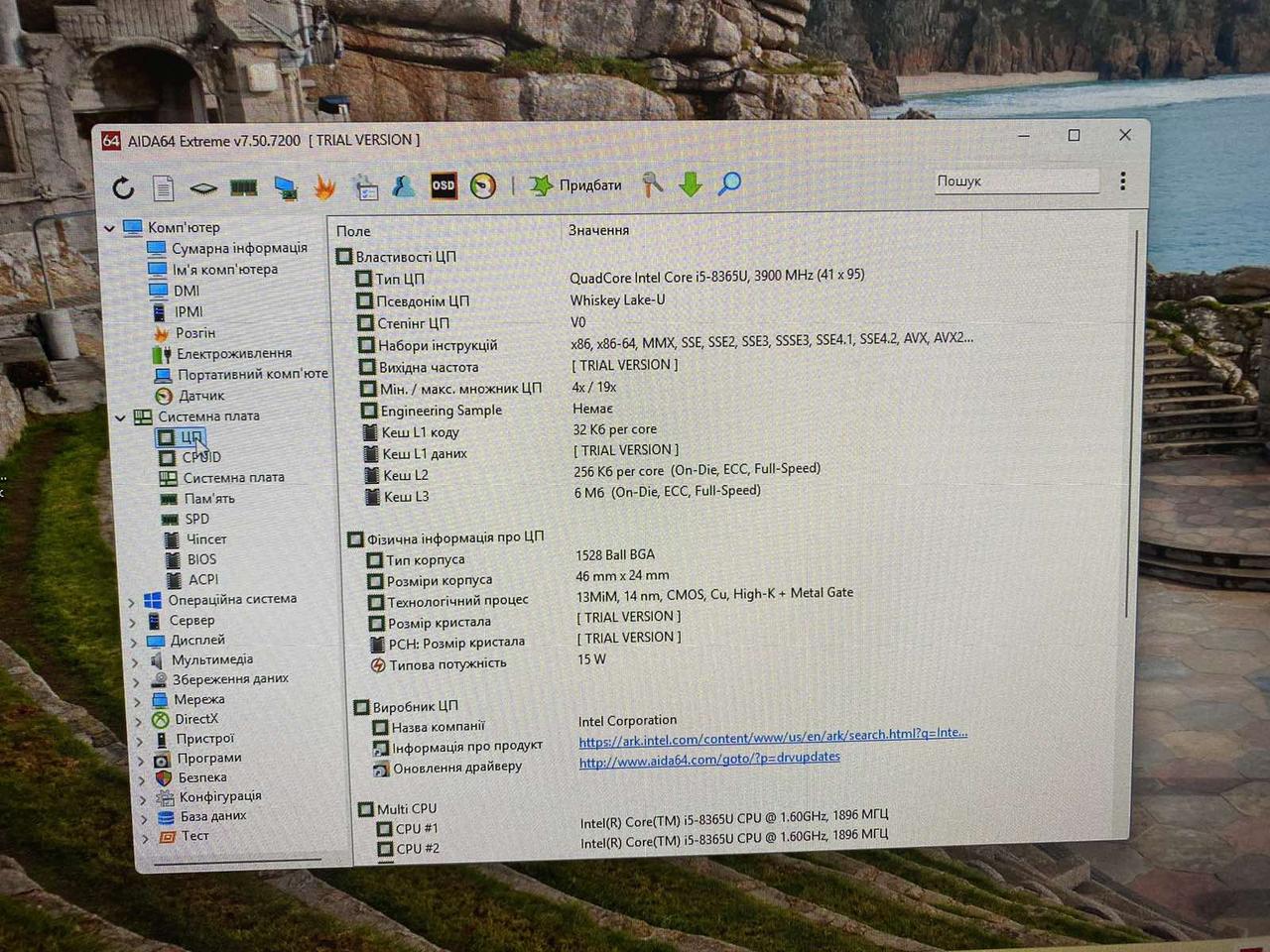Screen dimensions: 1270x952
Task: Expand the Операційна система node
Action: tap(132, 601)
